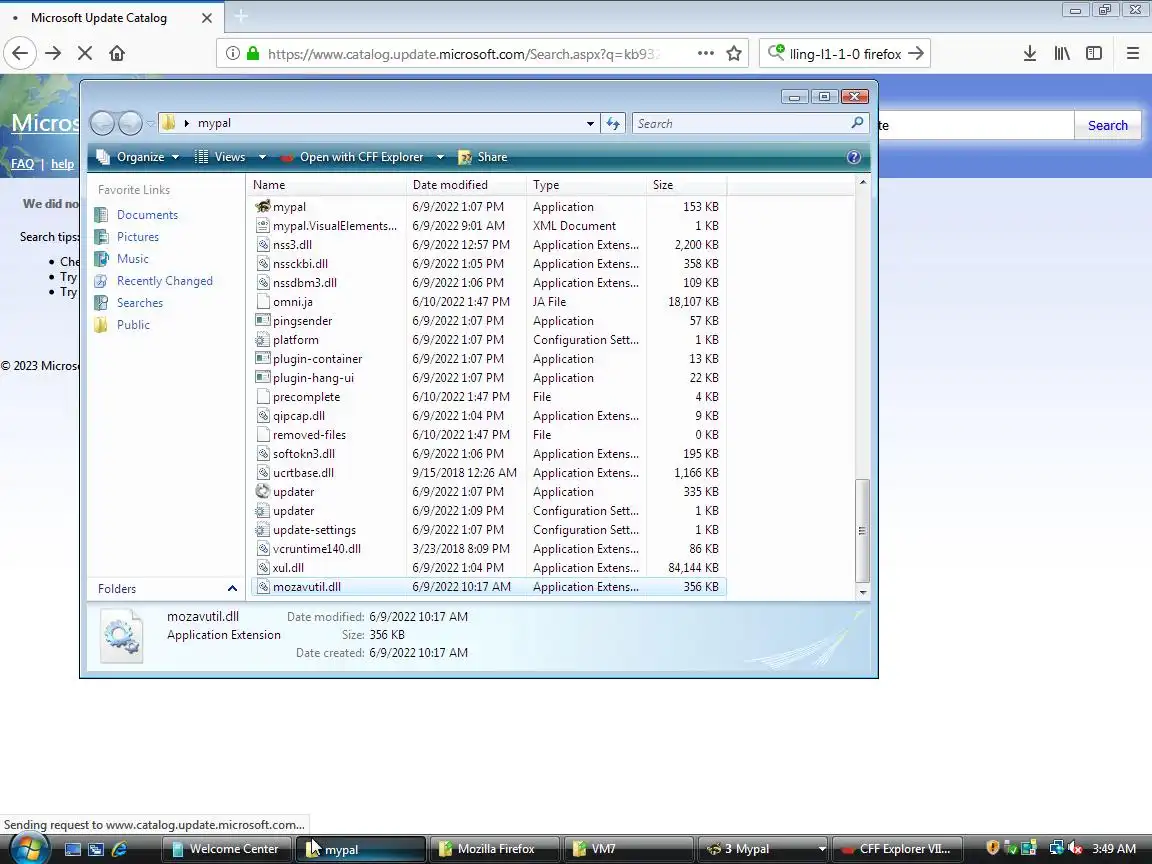The height and width of the screenshot is (864, 1152).
Task: Go back with Firefox back arrow
Action: [20, 53]
